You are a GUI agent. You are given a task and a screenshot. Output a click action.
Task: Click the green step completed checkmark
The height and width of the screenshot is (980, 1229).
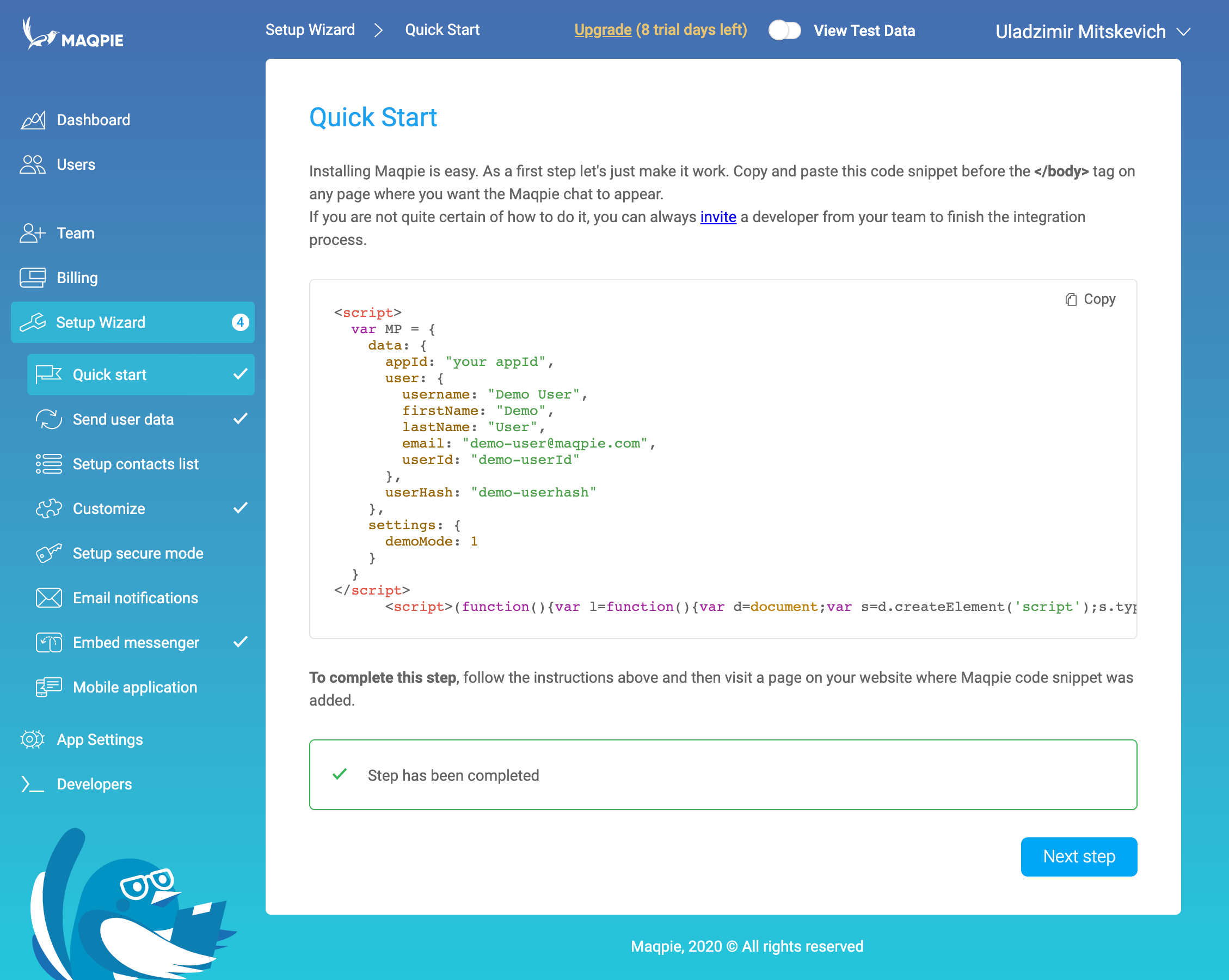click(x=340, y=774)
